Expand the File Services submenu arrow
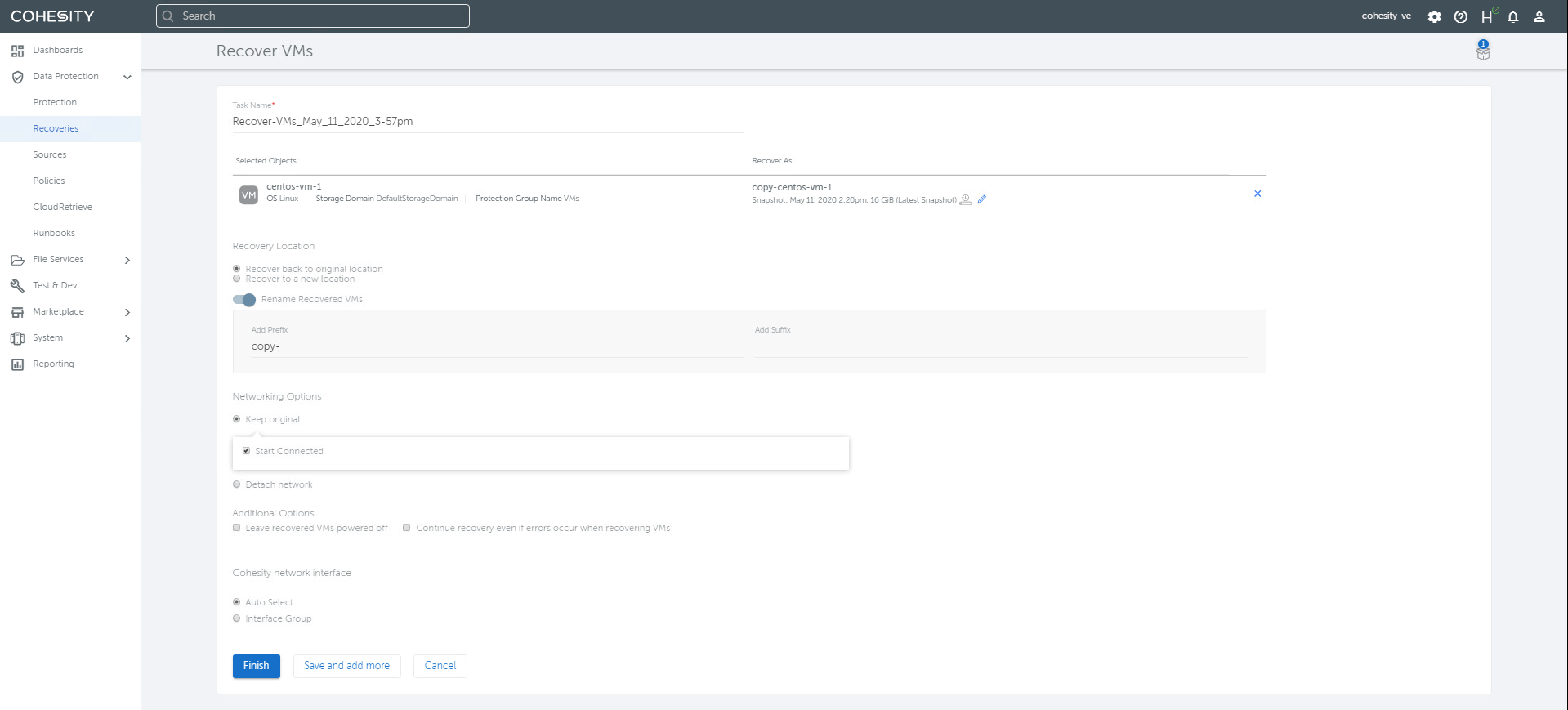This screenshot has height=710, width=1568. pos(127,260)
